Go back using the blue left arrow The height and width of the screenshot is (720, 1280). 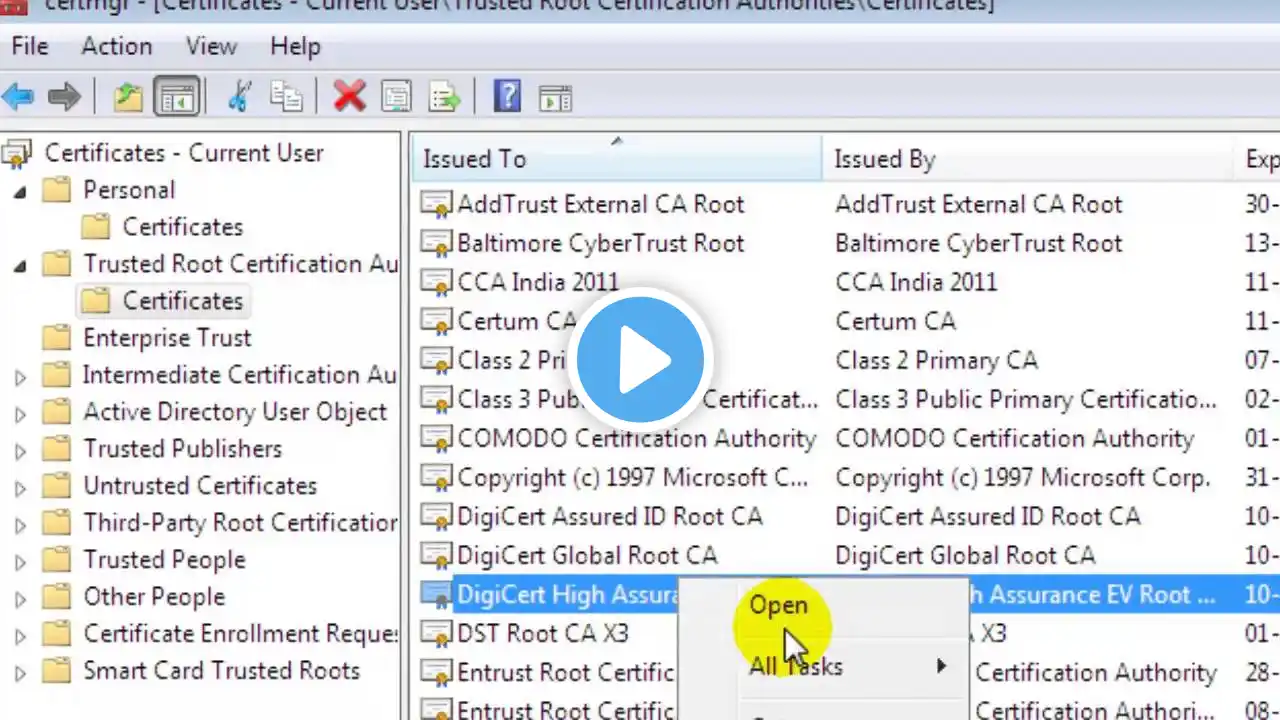pyautogui.click(x=18, y=97)
